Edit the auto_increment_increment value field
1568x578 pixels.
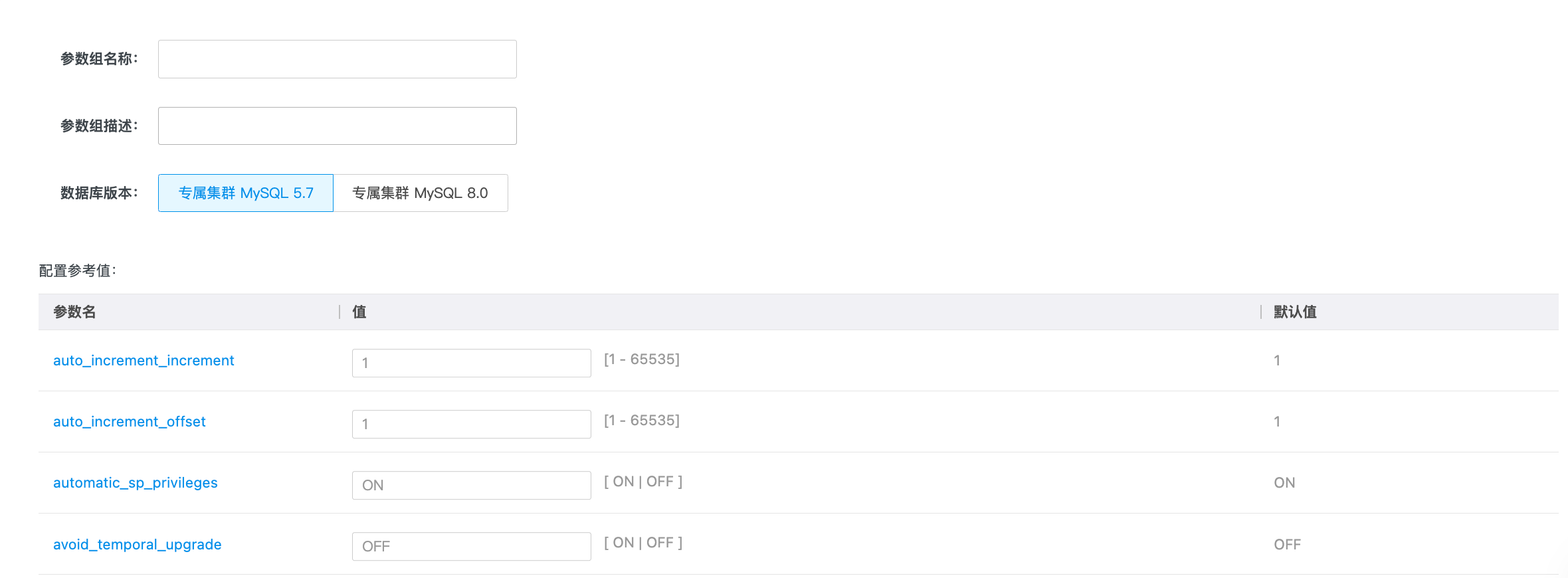[471, 363]
